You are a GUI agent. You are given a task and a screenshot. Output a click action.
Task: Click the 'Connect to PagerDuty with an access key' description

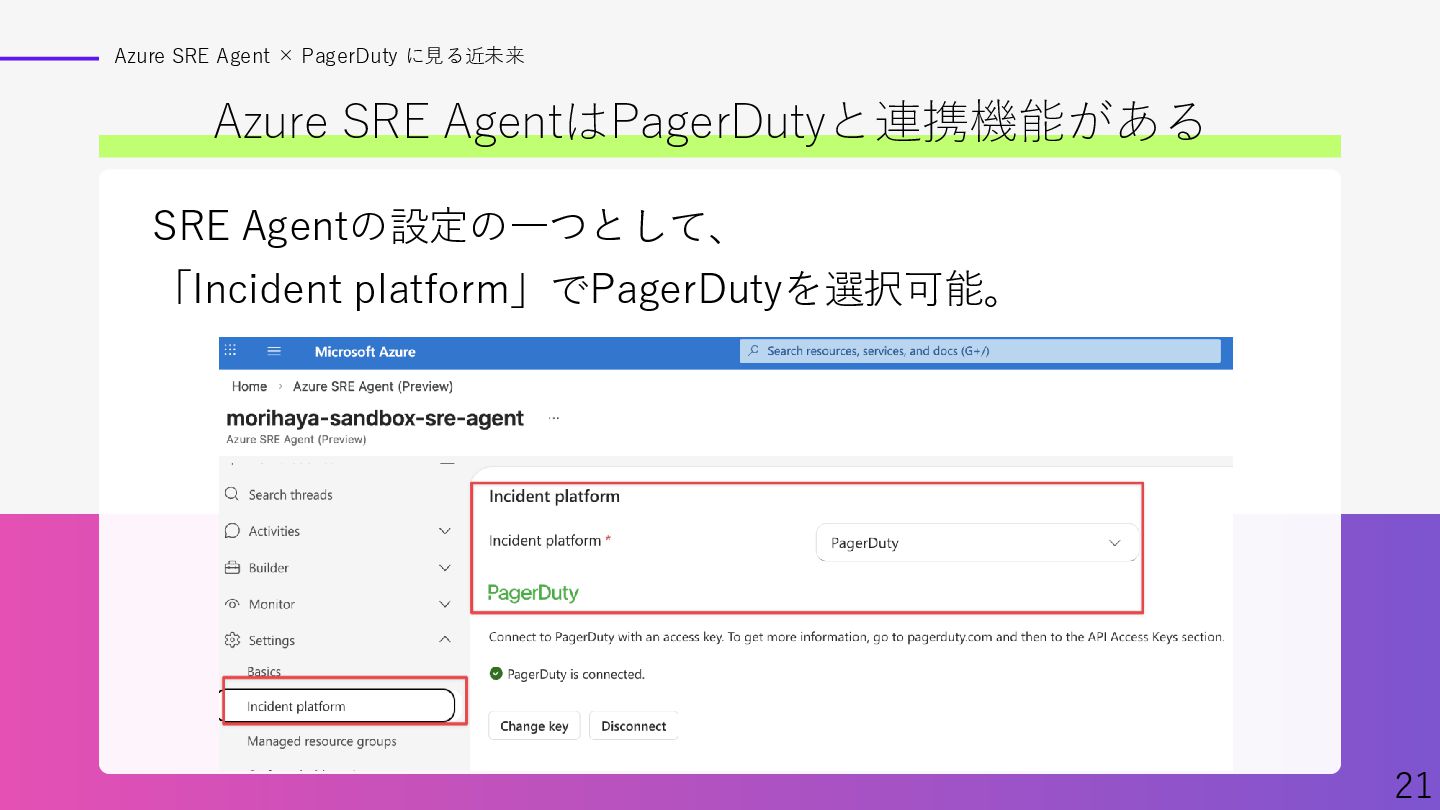[856, 637]
